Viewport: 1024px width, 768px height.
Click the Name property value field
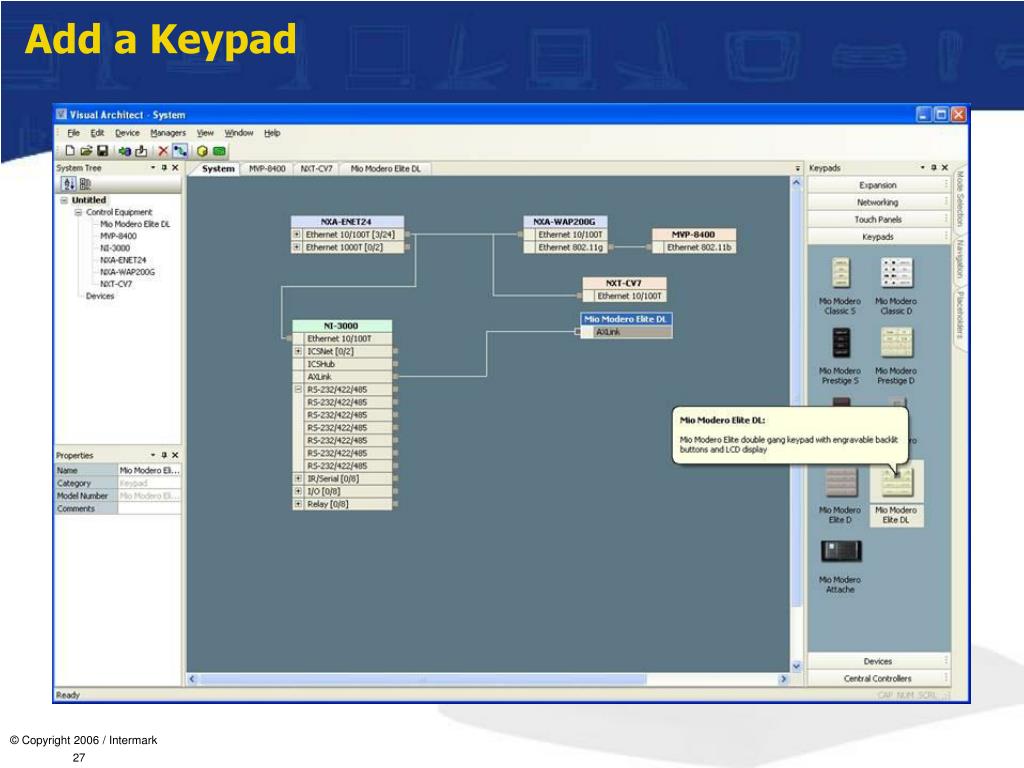149,470
